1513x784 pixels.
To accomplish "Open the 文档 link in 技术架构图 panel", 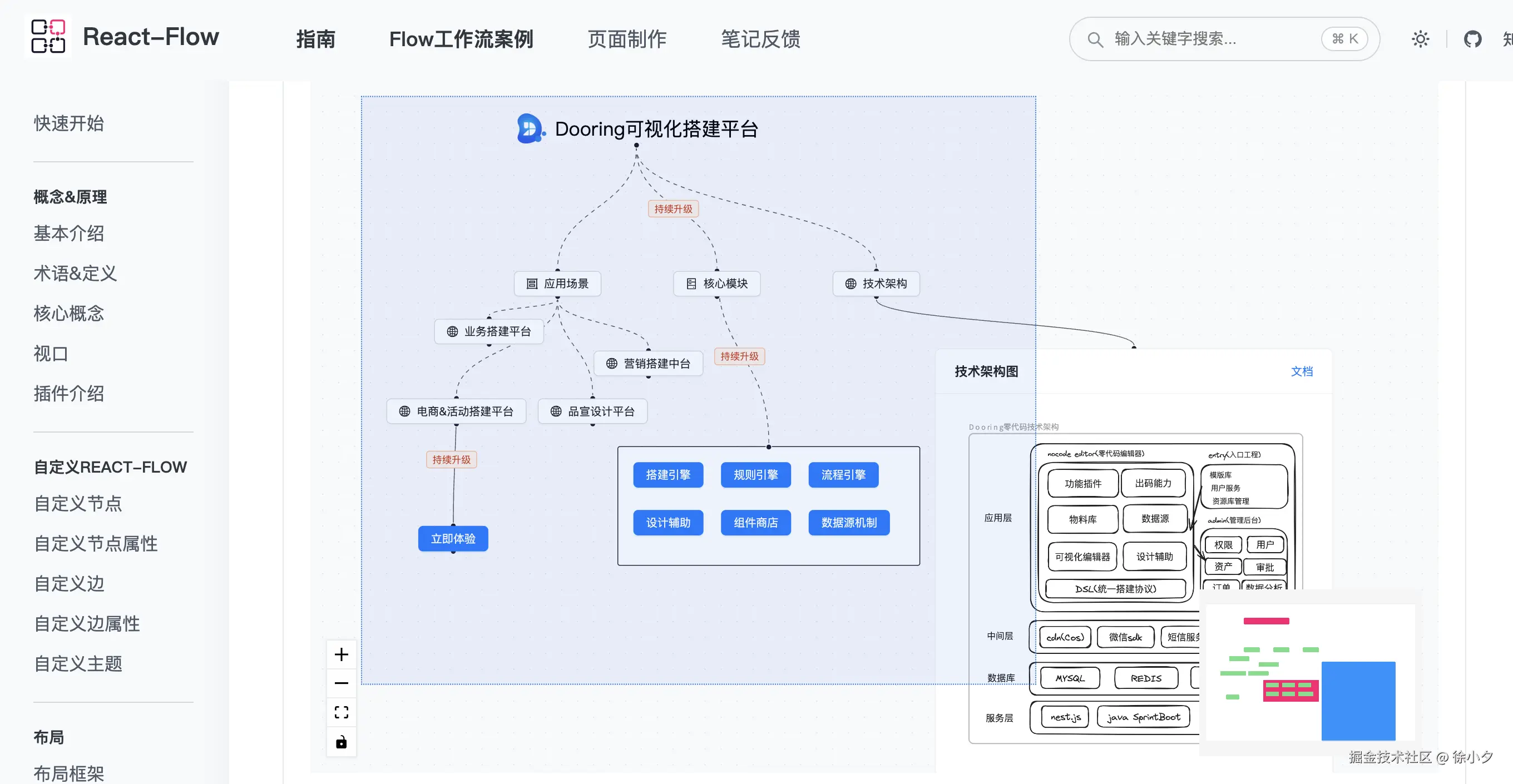I will (1302, 371).
